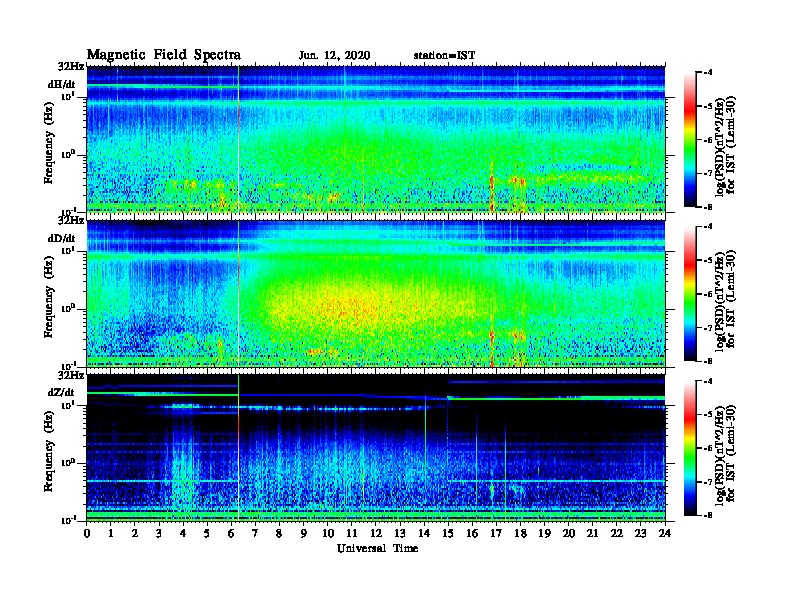The width and height of the screenshot is (792, 612).
Task: Click the dD/dt panel label
Action: click(62, 238)
